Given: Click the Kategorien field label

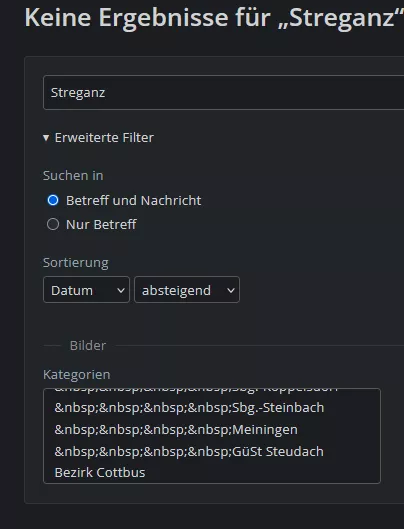Looking at the screenshot, I should (x=77, y=375).
